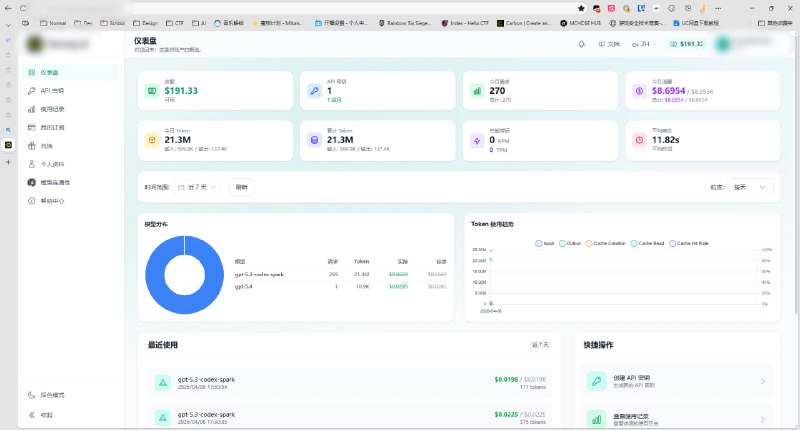Click the orange cube icon on 今日 Token card
Screen dimensions: 800x430
point(152,140)
